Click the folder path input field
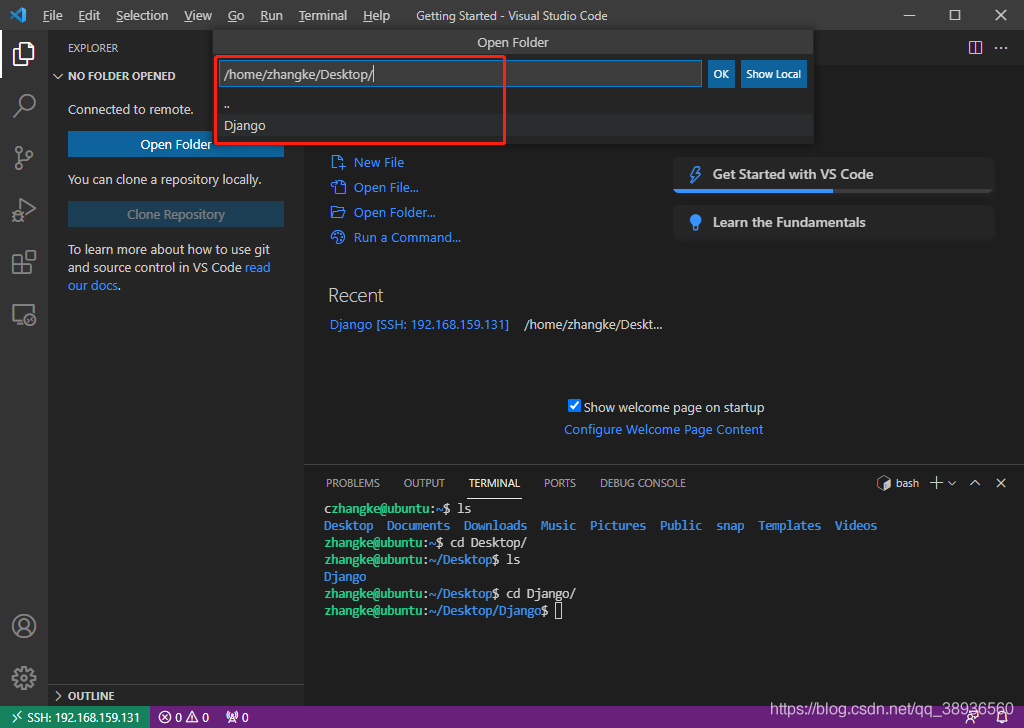 [x=460, y=74]
